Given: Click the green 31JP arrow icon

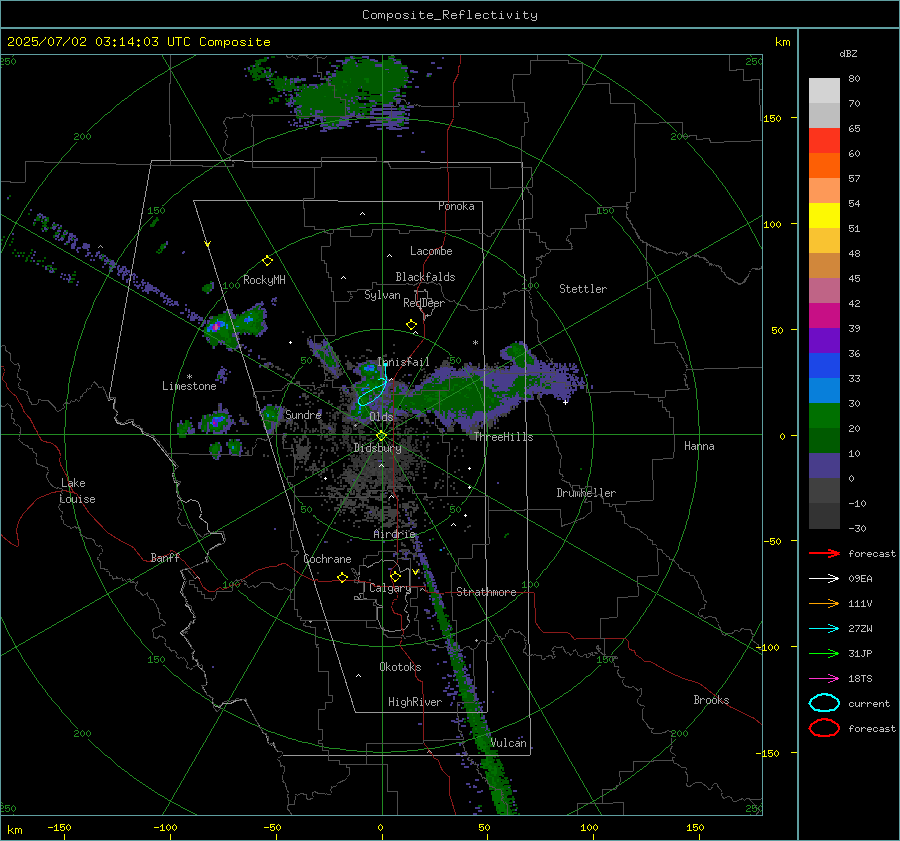Looking at the screenshot, I should [x=824, y=653].
